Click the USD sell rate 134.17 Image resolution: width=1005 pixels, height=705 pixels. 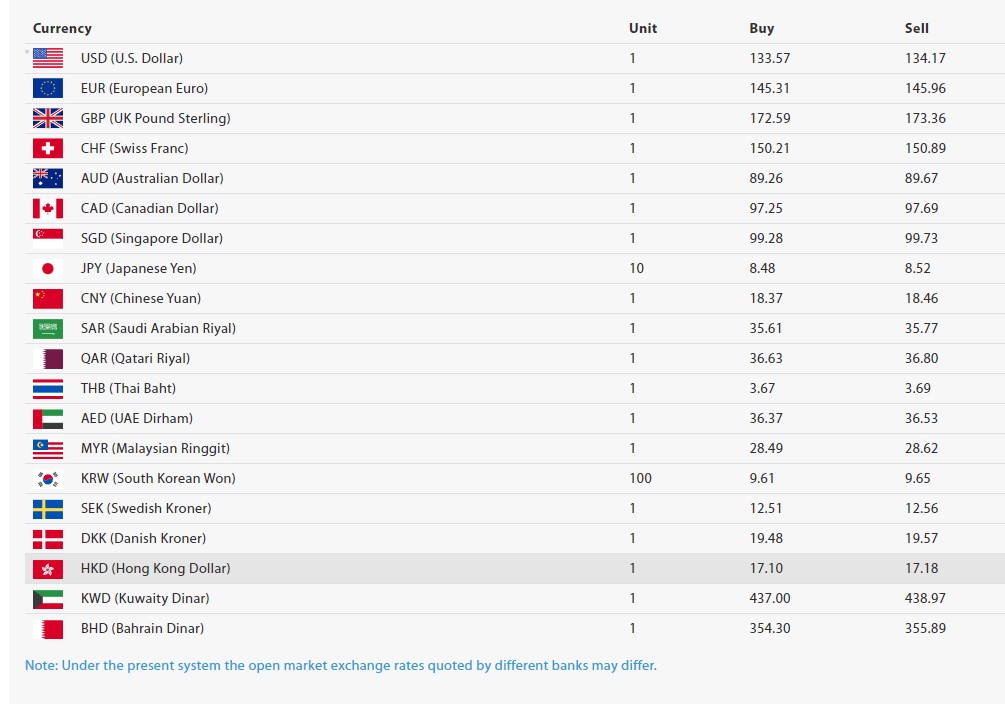click(925, 58)
